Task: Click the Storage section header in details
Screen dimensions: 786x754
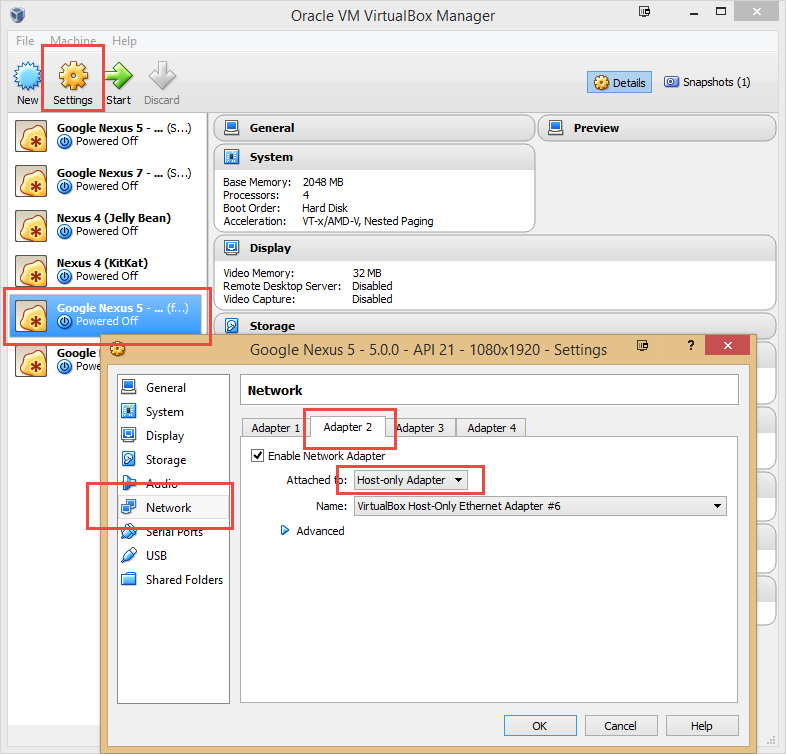Action: point(494,326)
